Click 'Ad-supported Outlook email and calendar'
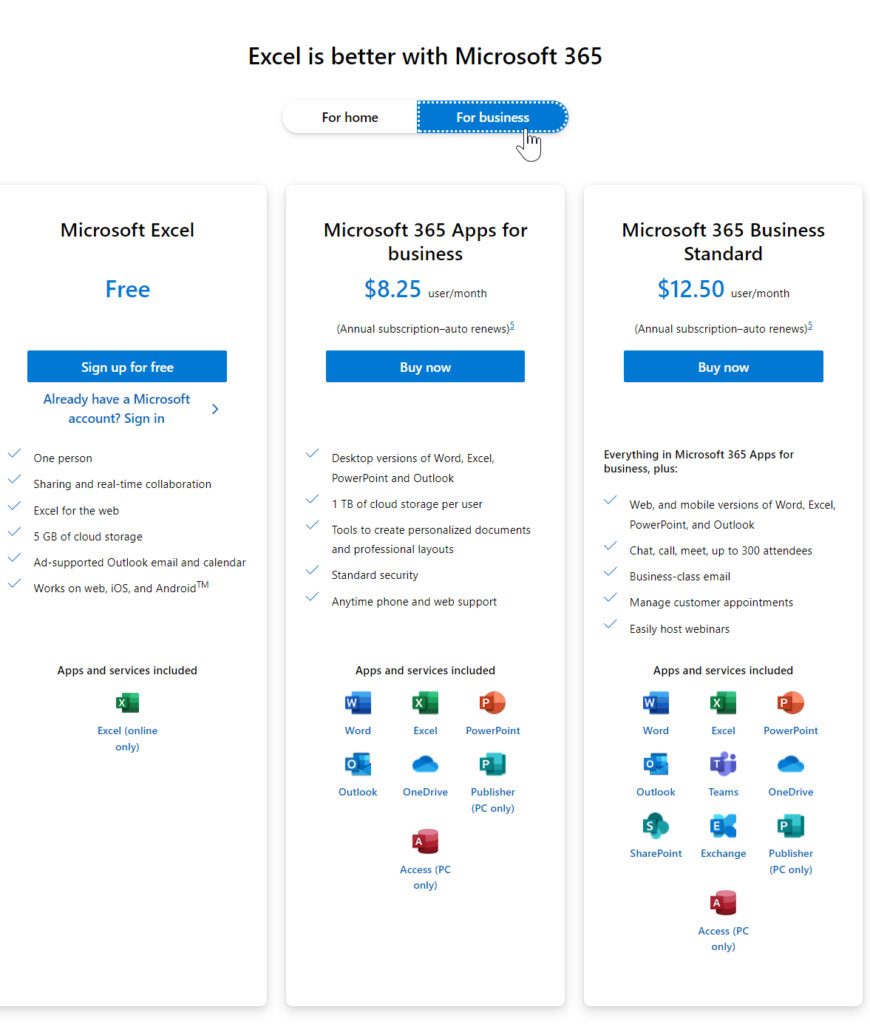This screenshot has width=870, height=1024. 140,562
